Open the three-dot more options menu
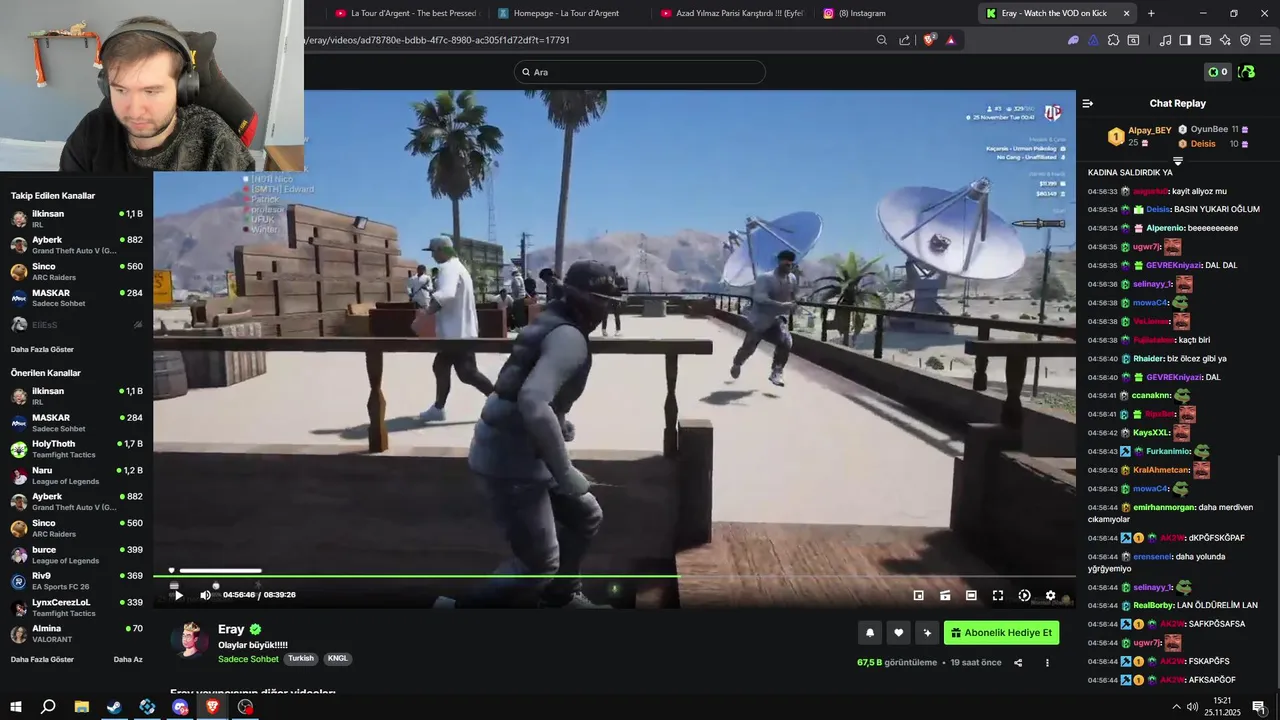 tap(1047, 662)
